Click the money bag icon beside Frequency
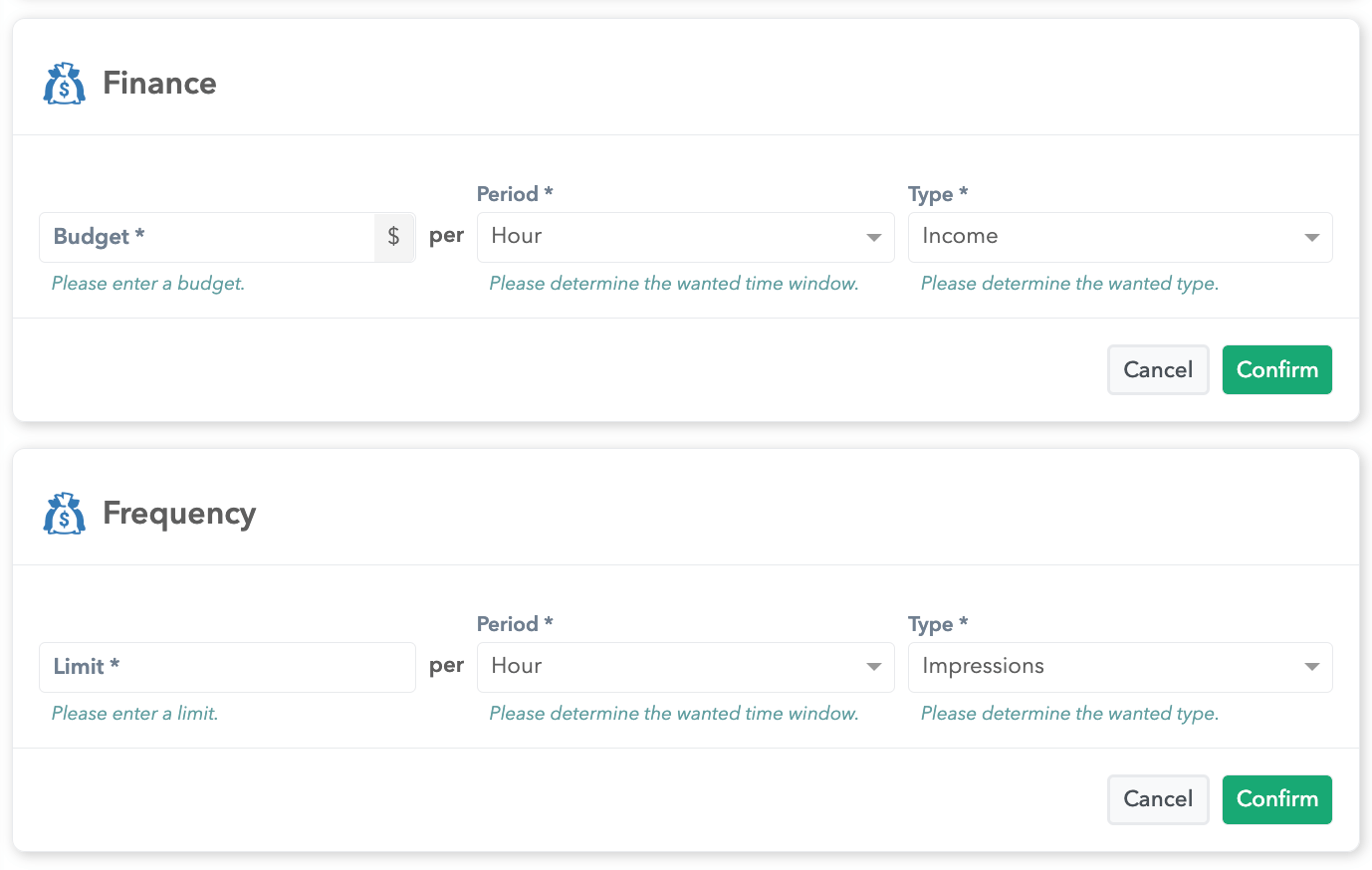 pyautogui.click(x=65, y=514)
